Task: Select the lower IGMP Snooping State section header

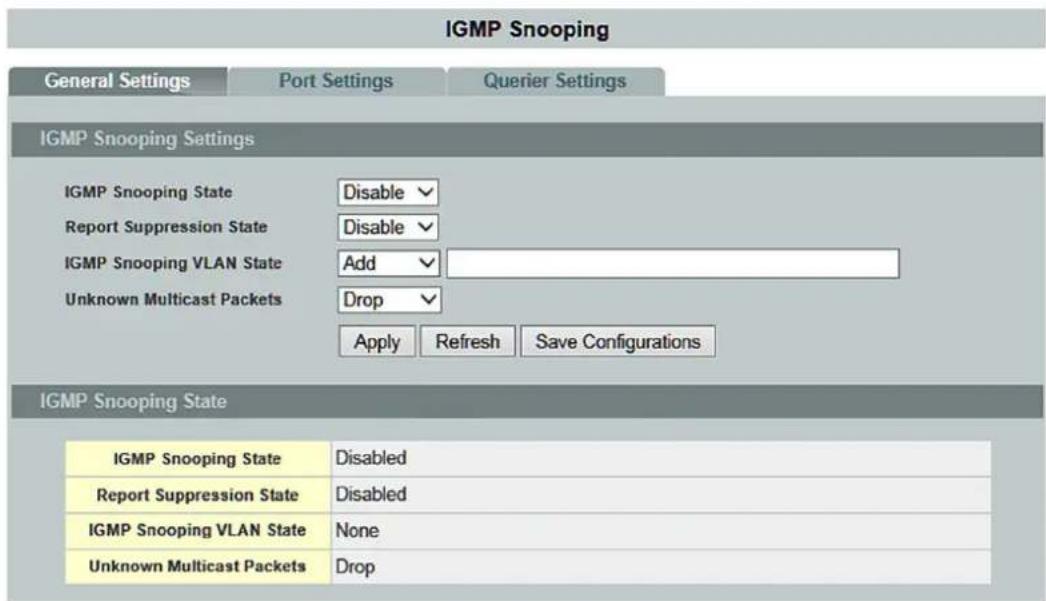Action: click(527, 402)
